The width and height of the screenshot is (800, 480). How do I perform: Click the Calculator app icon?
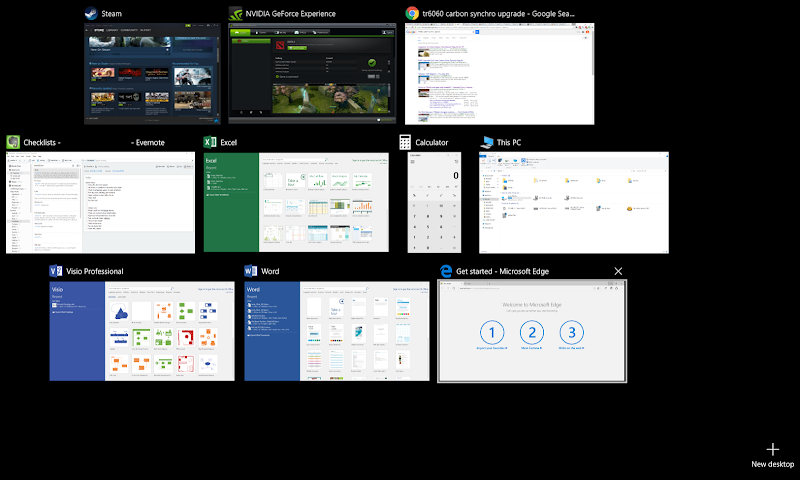405,142
